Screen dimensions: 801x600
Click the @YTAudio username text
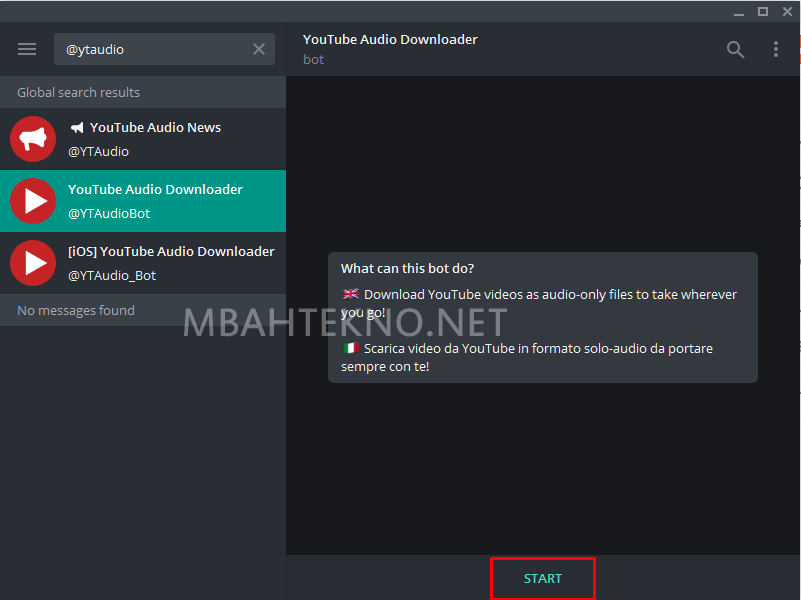click(99, 152)
